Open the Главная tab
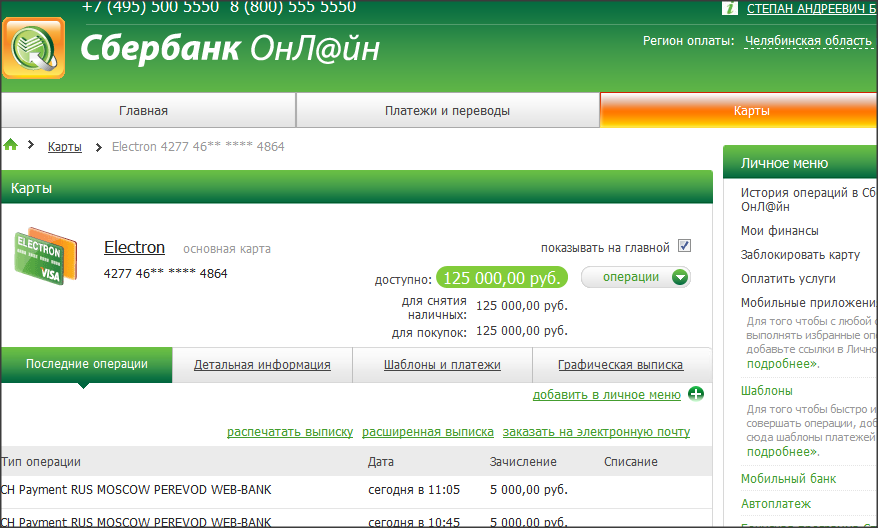Image resolution: width=878 pixels, height=528 pixels. click(148, 110)
